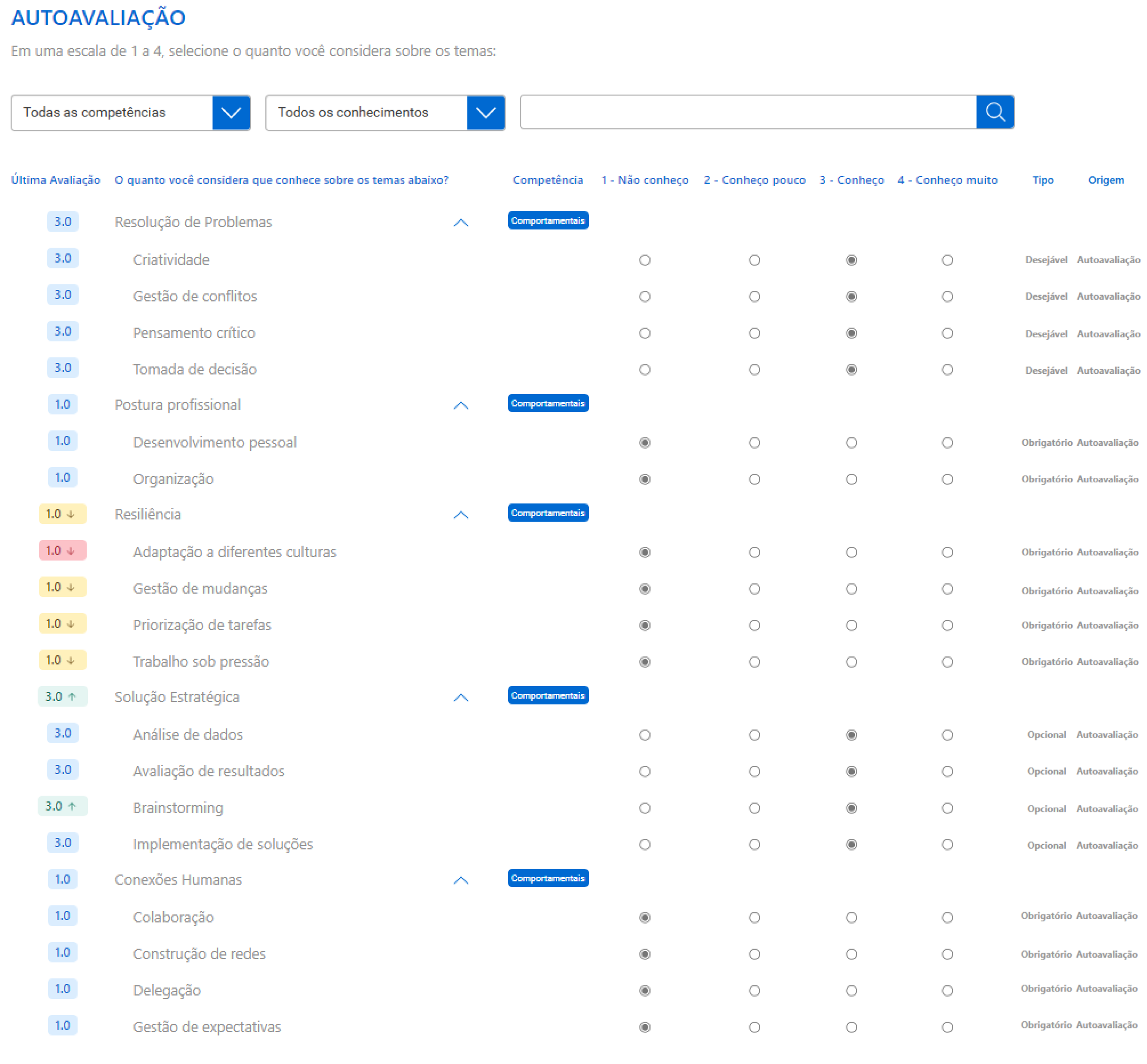Click the Tipo column header

coord(1042,180)
